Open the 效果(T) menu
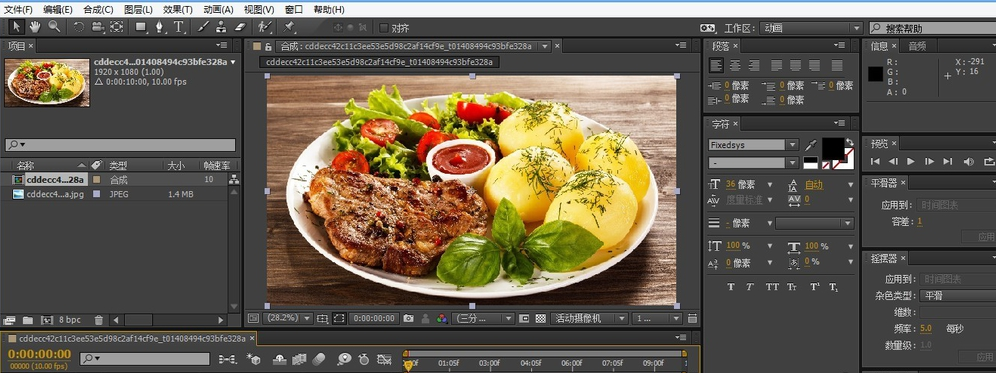 pos(178,10)
